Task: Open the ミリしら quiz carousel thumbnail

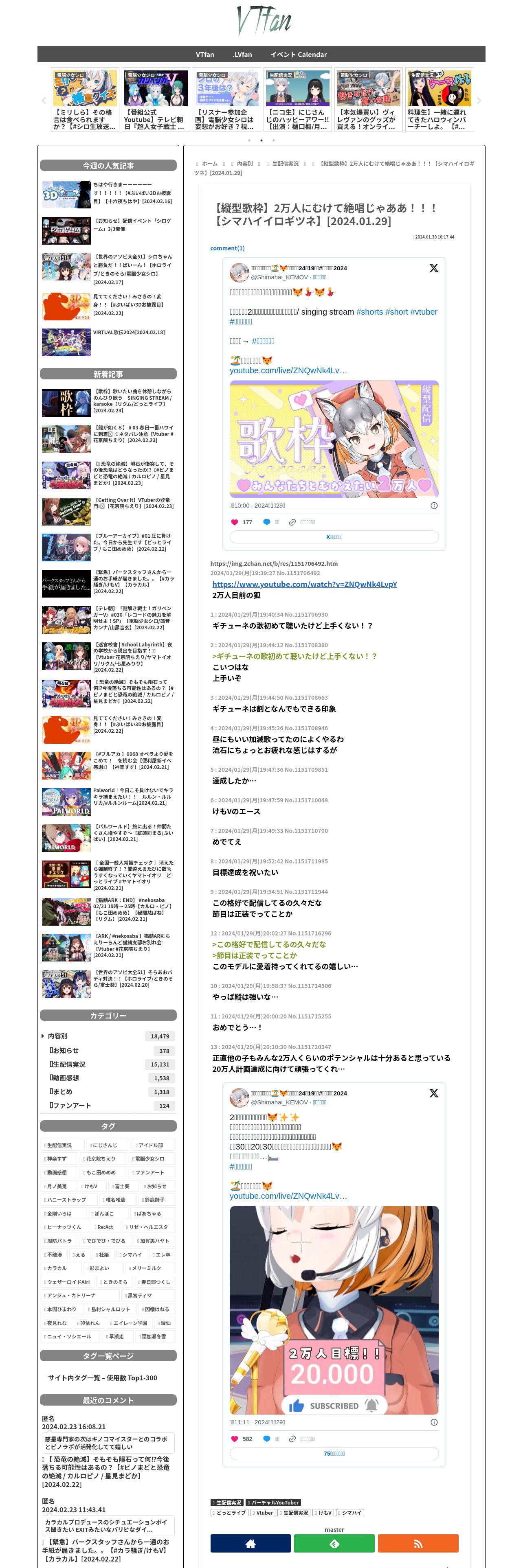Action: tap(85, 88)
